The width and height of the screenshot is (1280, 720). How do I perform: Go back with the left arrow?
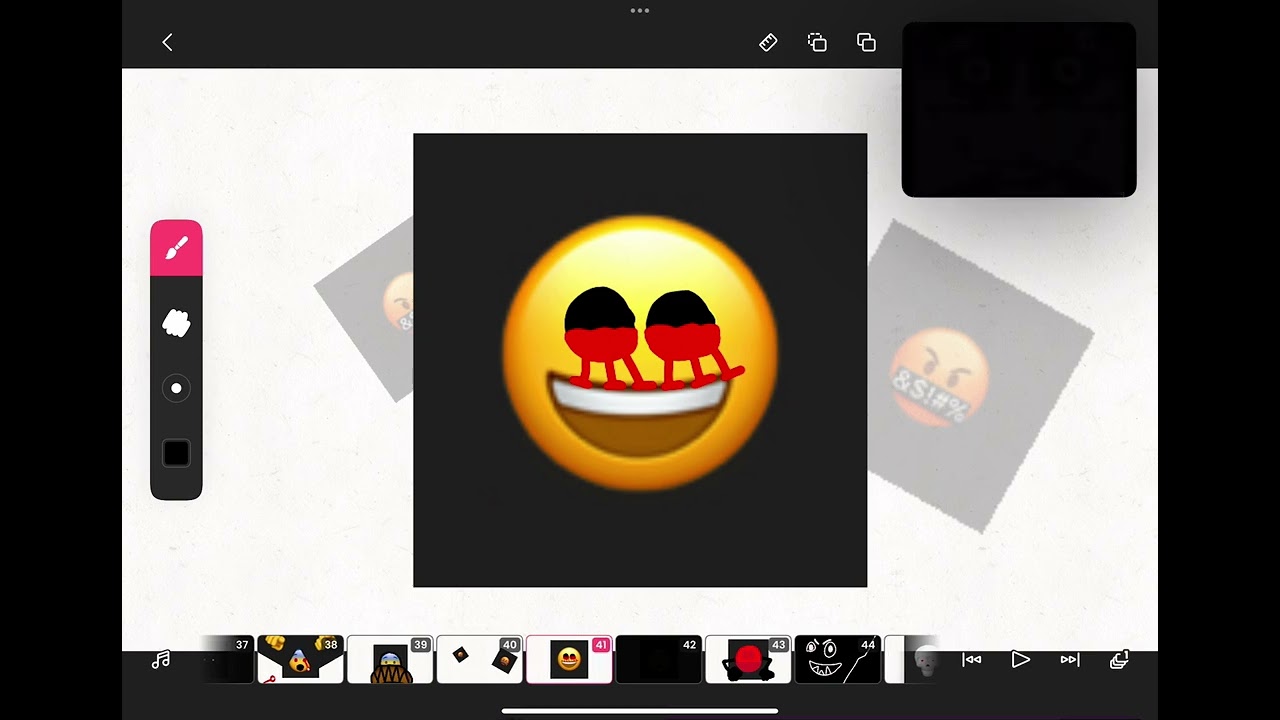pyautogui.click(x=167, y=42)
